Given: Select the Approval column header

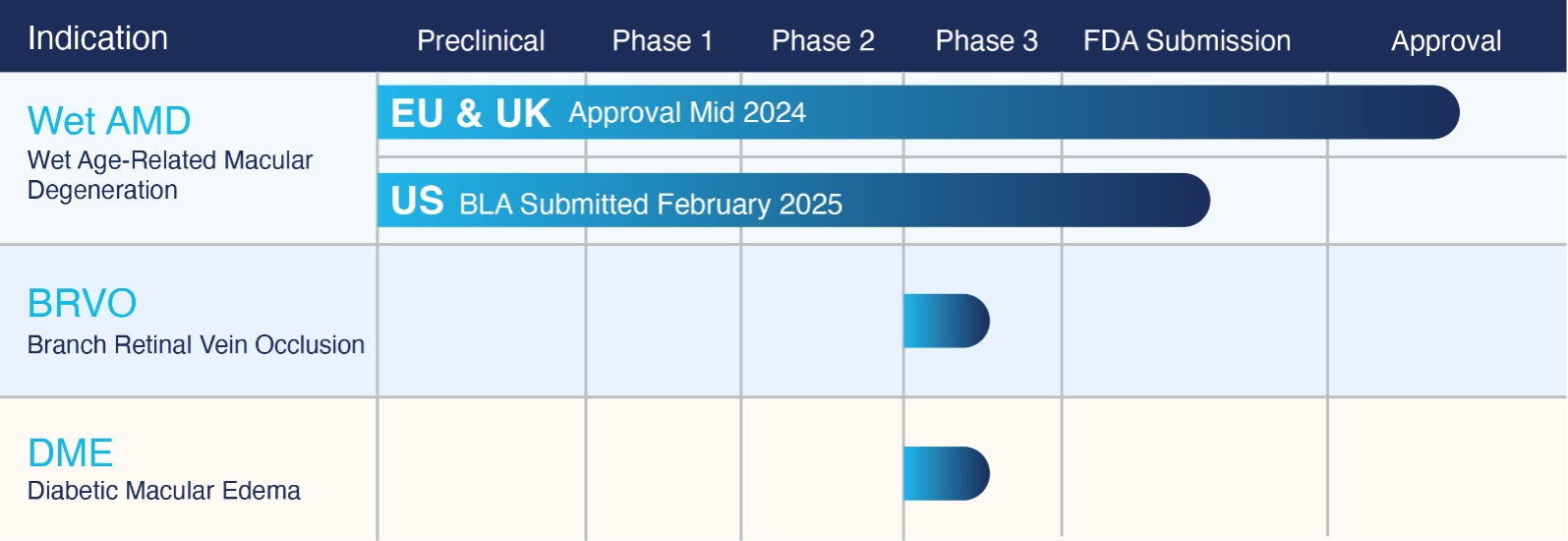Looking at the screenshot, I should coord(1446,41).
